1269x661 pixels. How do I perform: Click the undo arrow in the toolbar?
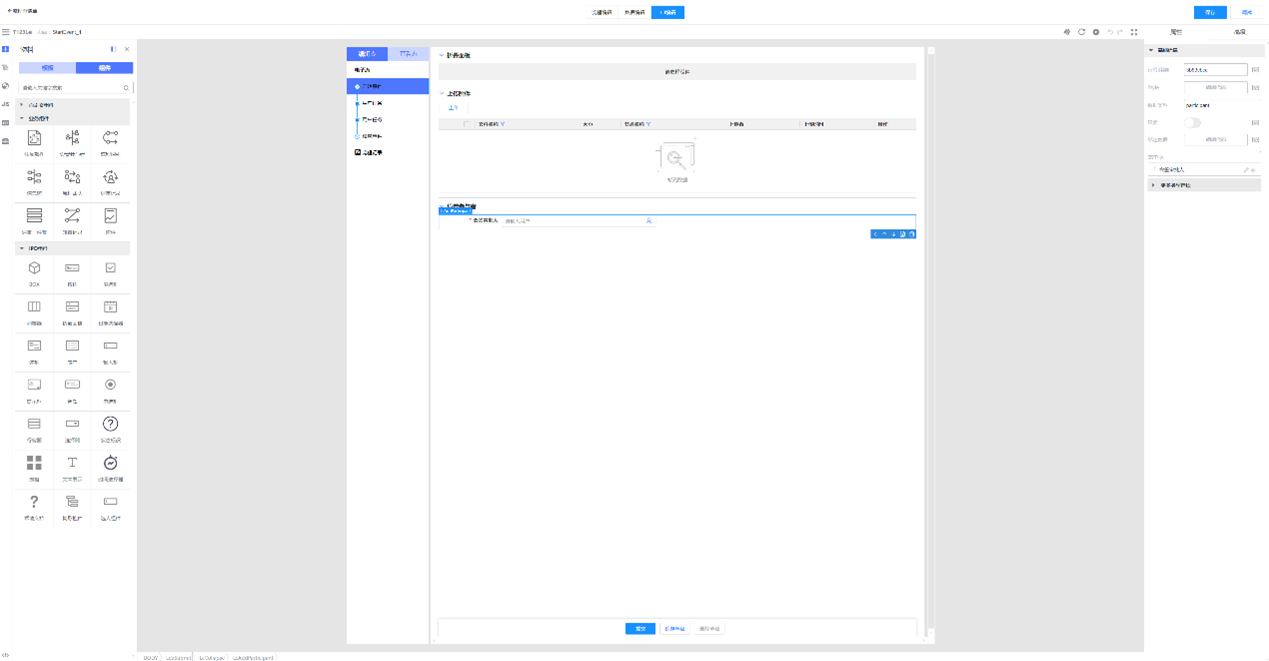coord(1109,32)
